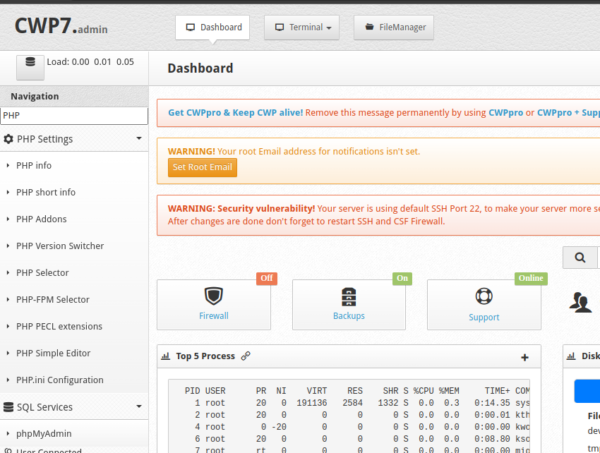This screenshot has width=600, height=453.
Task: Click the PID 6 root process row
Action: (357, 438)
